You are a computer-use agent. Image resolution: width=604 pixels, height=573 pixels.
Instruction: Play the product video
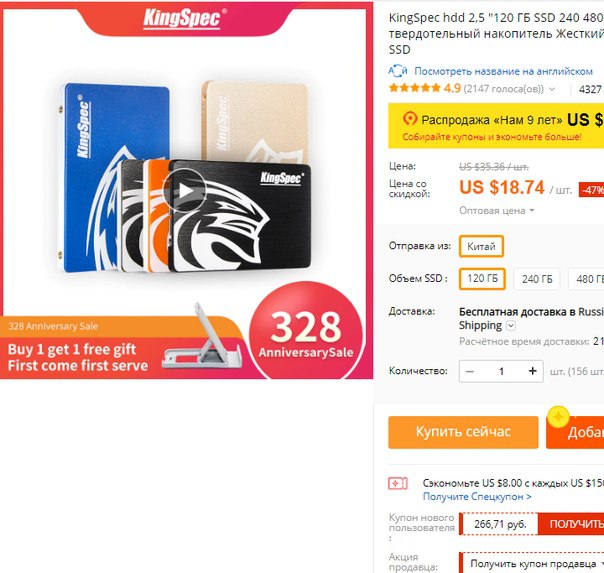click(x=185, y=190)
